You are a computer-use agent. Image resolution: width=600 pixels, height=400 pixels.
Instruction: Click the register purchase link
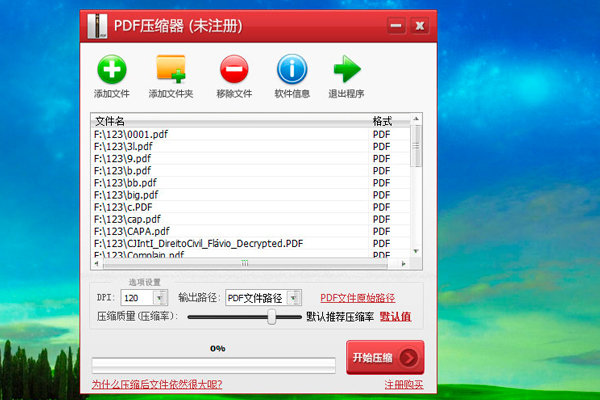coord(404,385)
